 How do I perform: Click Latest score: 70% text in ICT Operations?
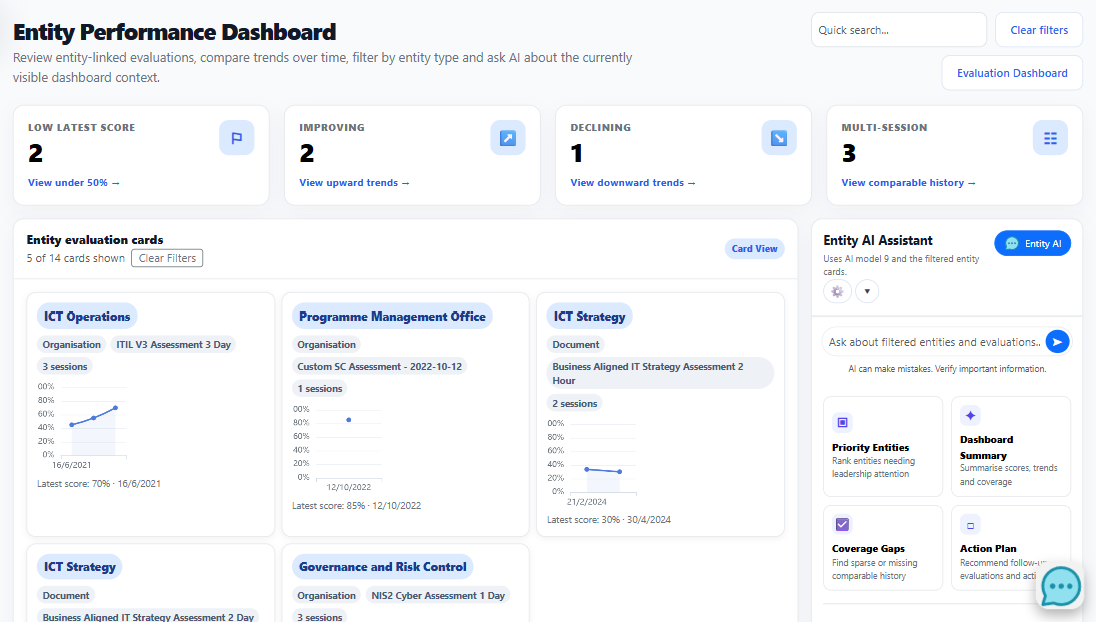(99, 484)
